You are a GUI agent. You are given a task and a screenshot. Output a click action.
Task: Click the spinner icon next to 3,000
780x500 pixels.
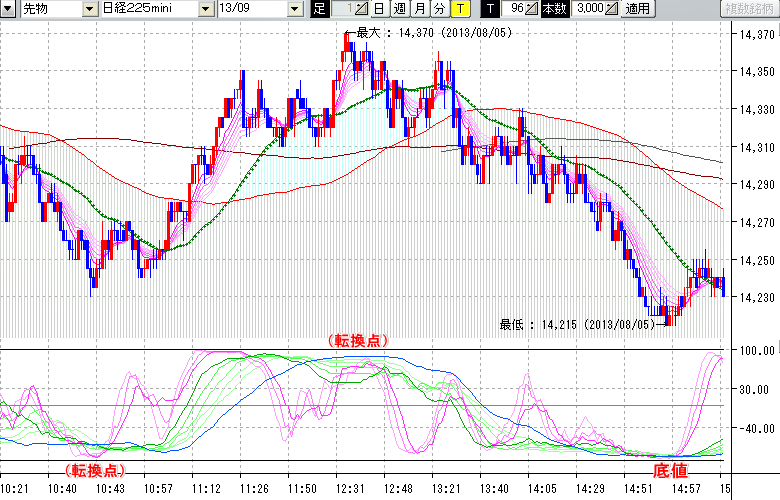point(611,9)
